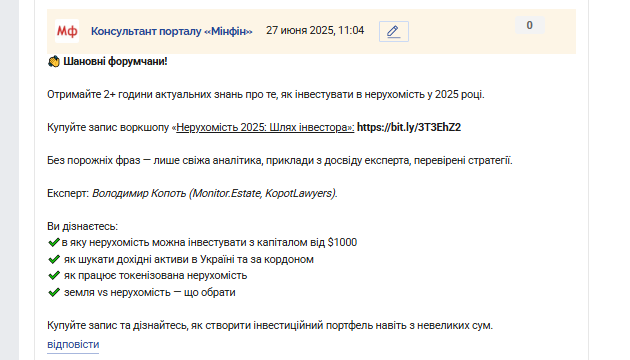Image resolution: width=630 pixels, height=360 pixels.
Task: Click the checkmark beside земля vs нерухомість
Action: click(53, 292)
